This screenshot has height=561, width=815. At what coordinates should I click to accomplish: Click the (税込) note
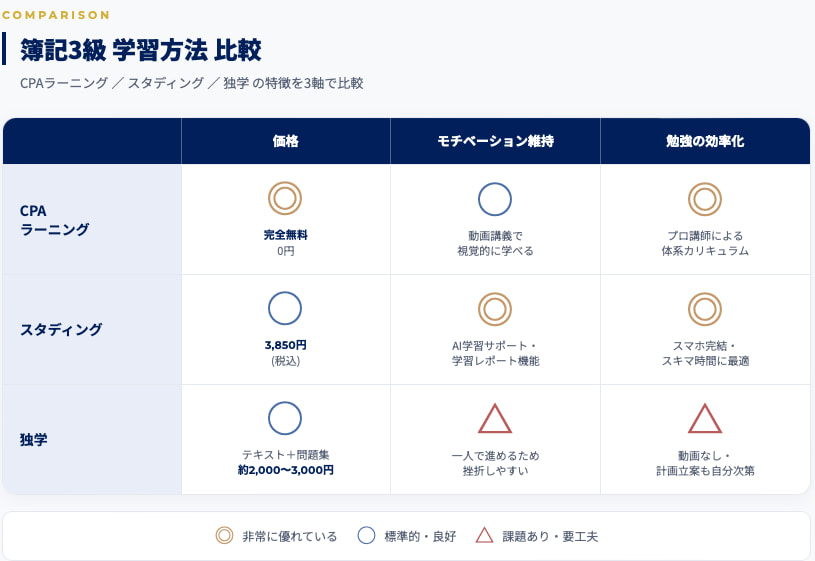(x=285, y=361)
